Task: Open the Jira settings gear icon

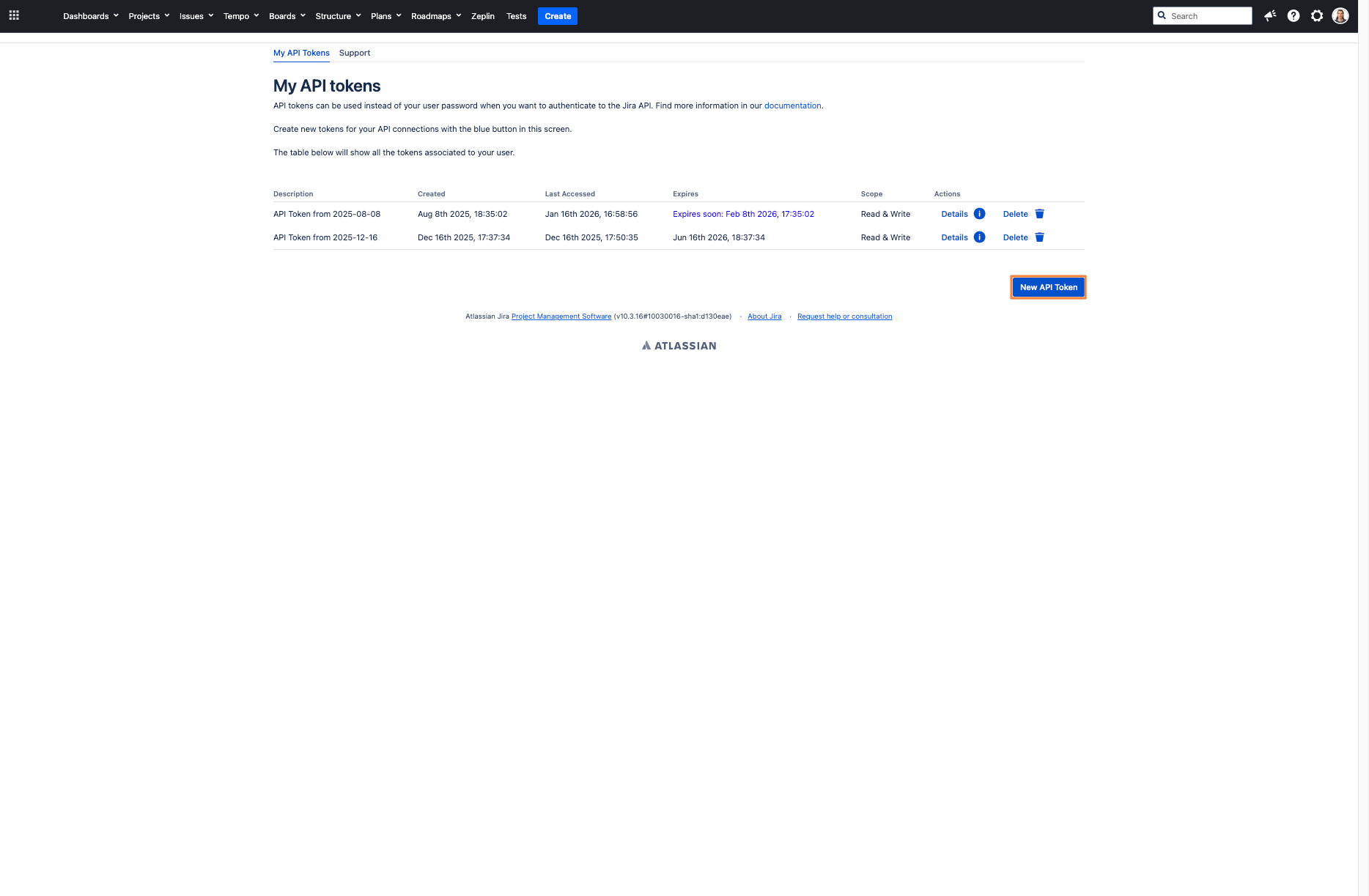Action: [x=1317, y=15]
